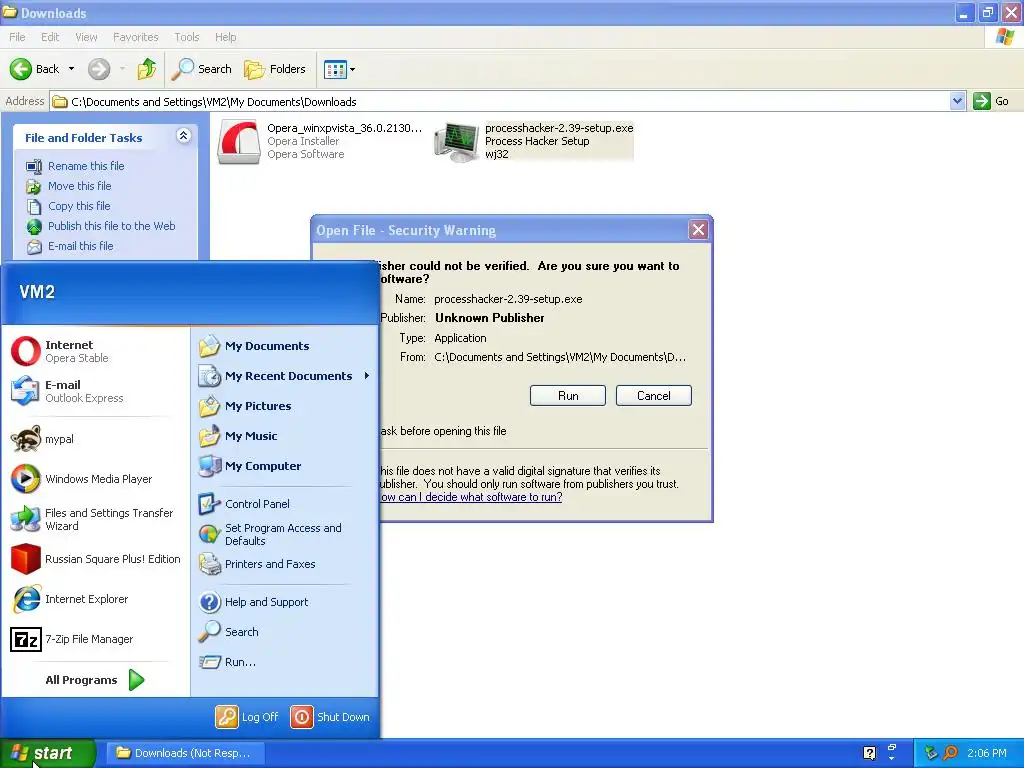Open the Run... dialog
1024x768 pixels.
point(284,662)
